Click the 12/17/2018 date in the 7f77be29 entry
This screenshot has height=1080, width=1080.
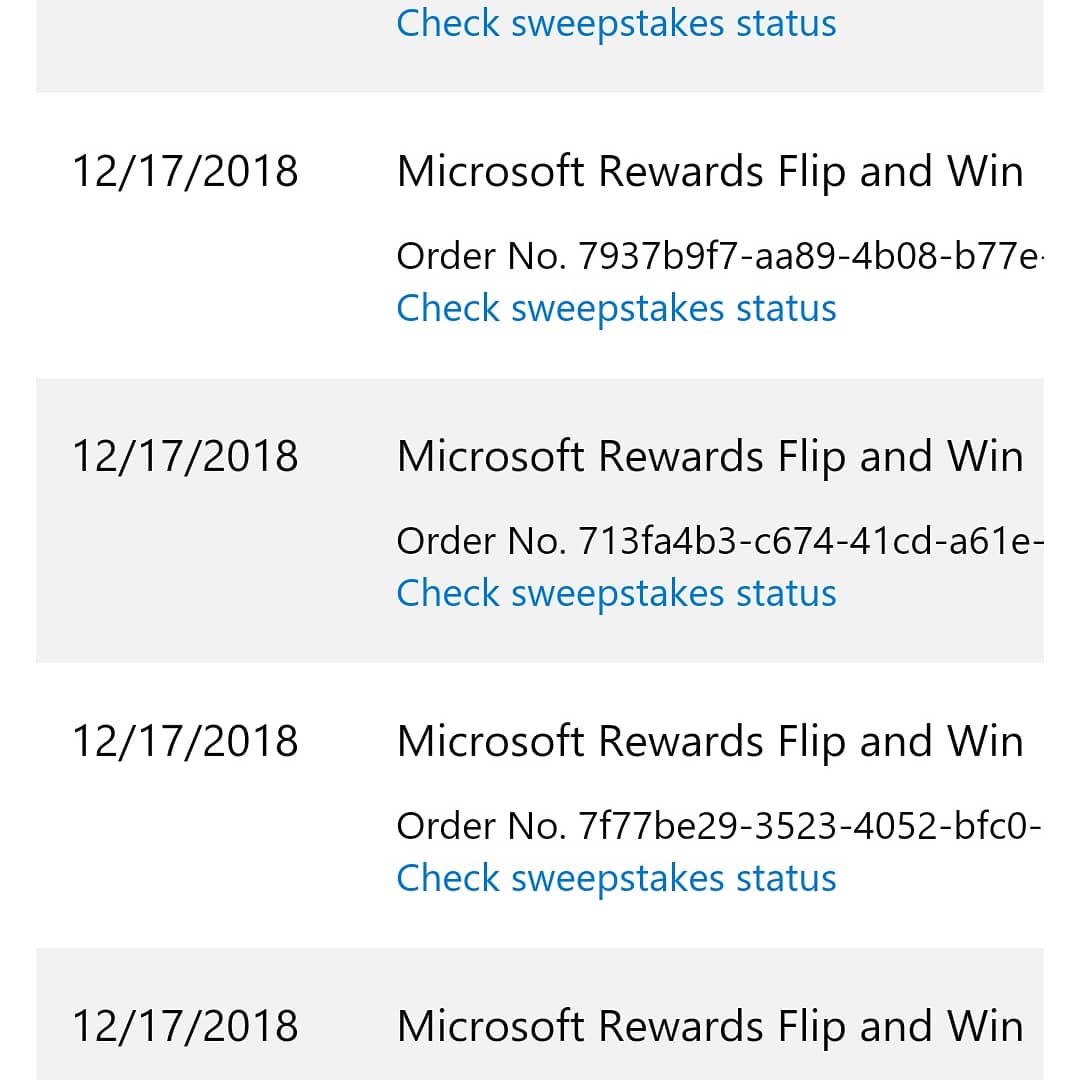[185, 741]
